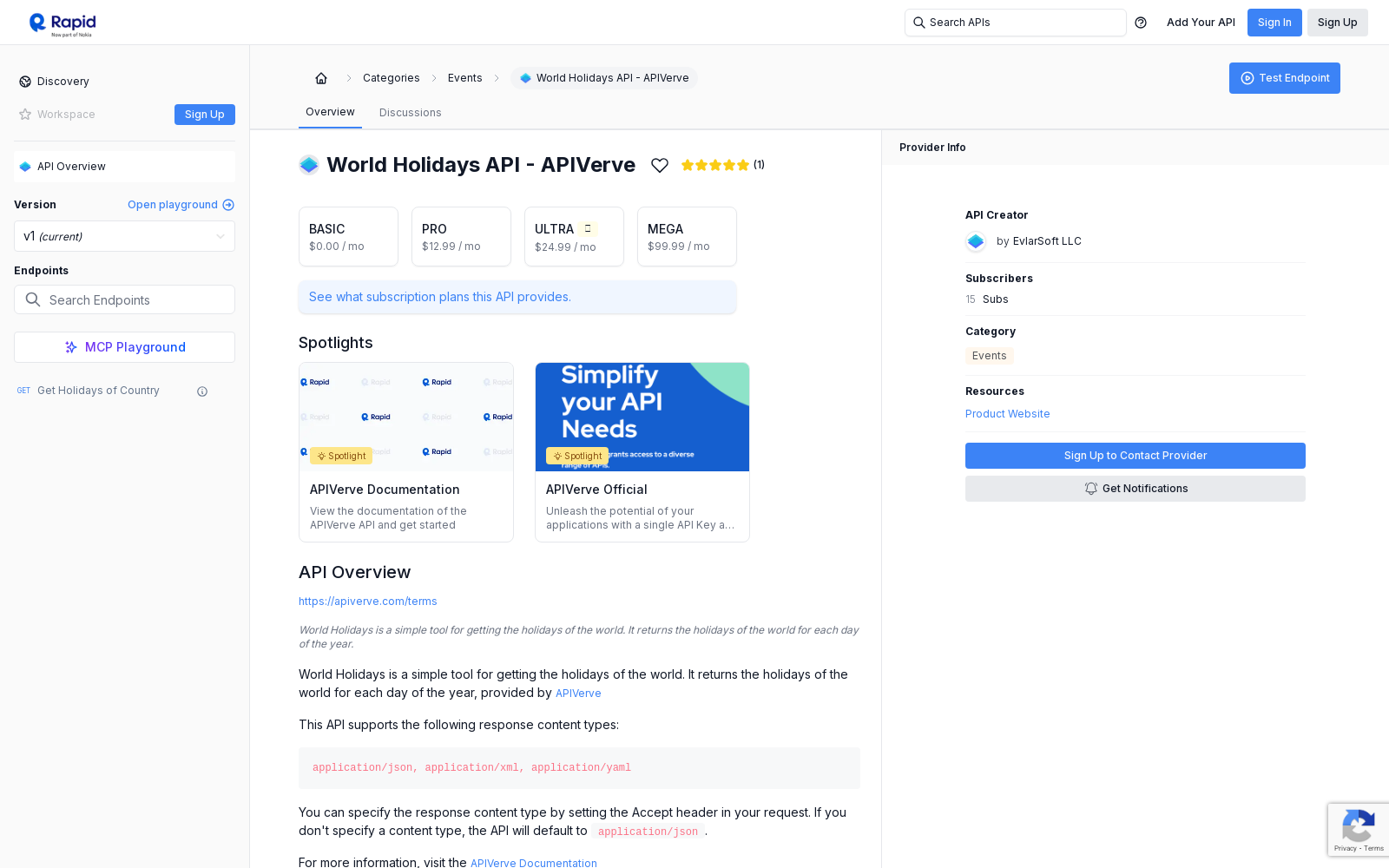The width and height of the screenshot is (1389, 868).
Task: Click the application/json, xml, yaml code block
Action: [579, 768]
